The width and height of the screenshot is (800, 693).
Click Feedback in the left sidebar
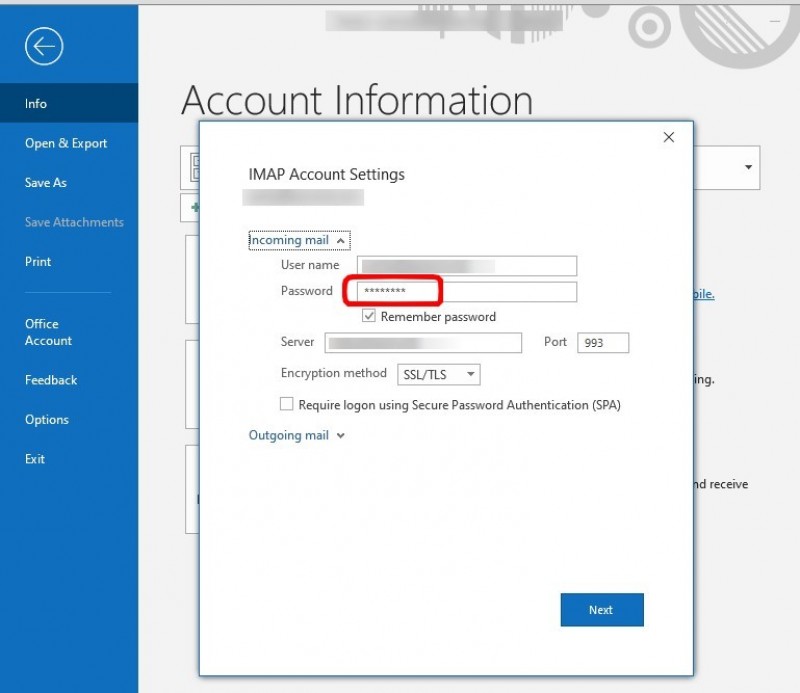51,380
